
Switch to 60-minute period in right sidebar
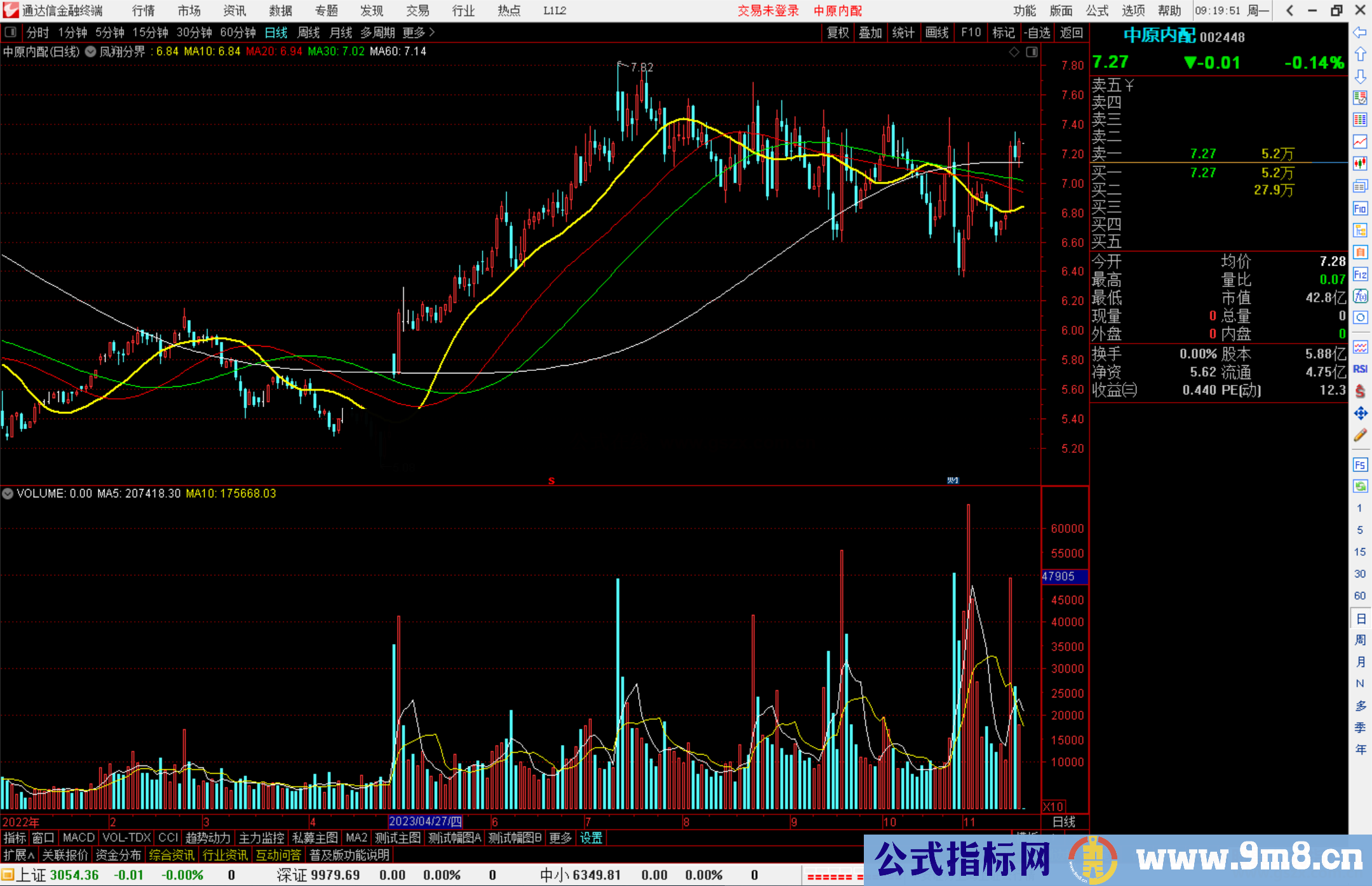point(1360,596)
